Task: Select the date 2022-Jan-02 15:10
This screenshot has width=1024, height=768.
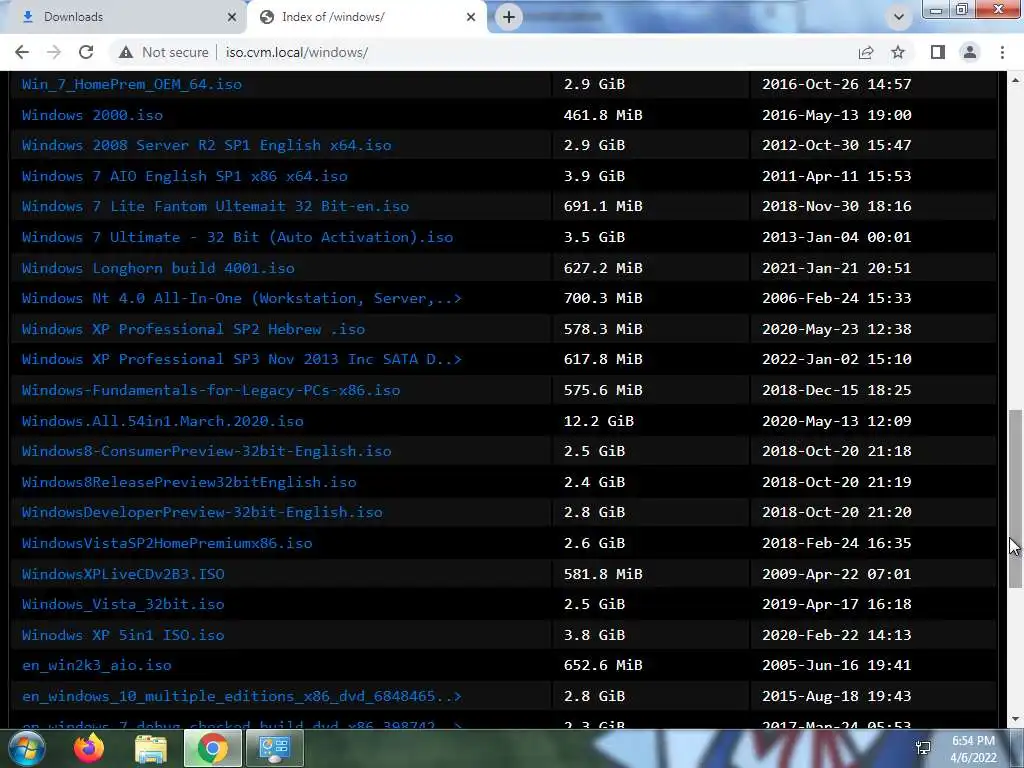Action: click(x=837, y=359)
